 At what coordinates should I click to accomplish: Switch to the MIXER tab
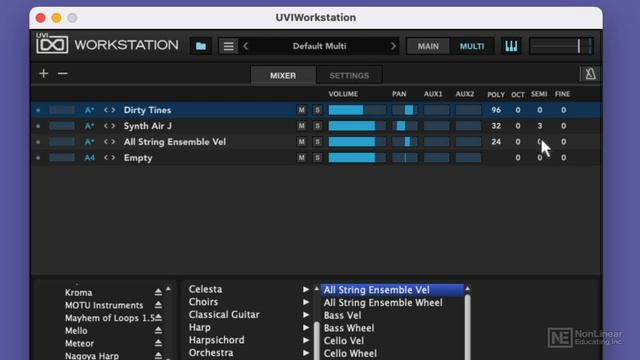click(x=283, y=75)
